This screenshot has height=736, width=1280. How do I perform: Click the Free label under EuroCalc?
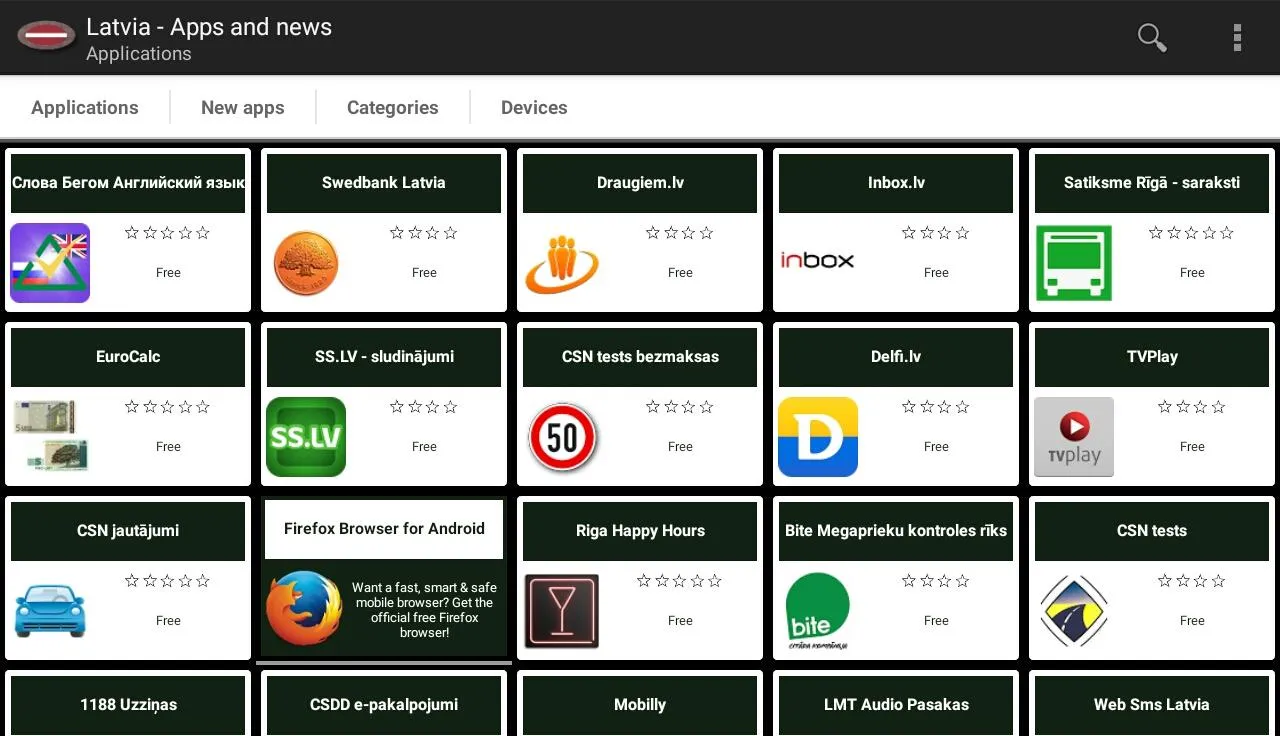(x=168, y=447)
